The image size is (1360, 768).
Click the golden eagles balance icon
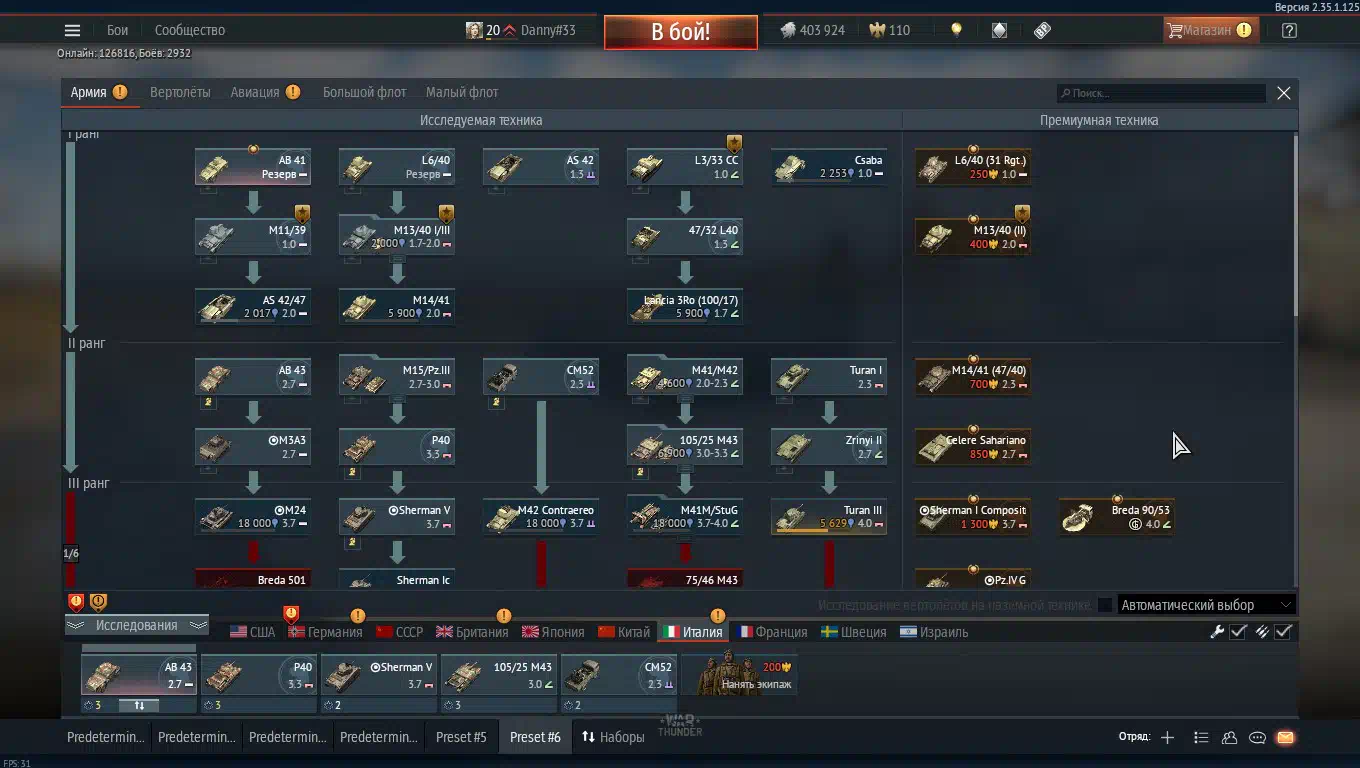pos(877,30)
